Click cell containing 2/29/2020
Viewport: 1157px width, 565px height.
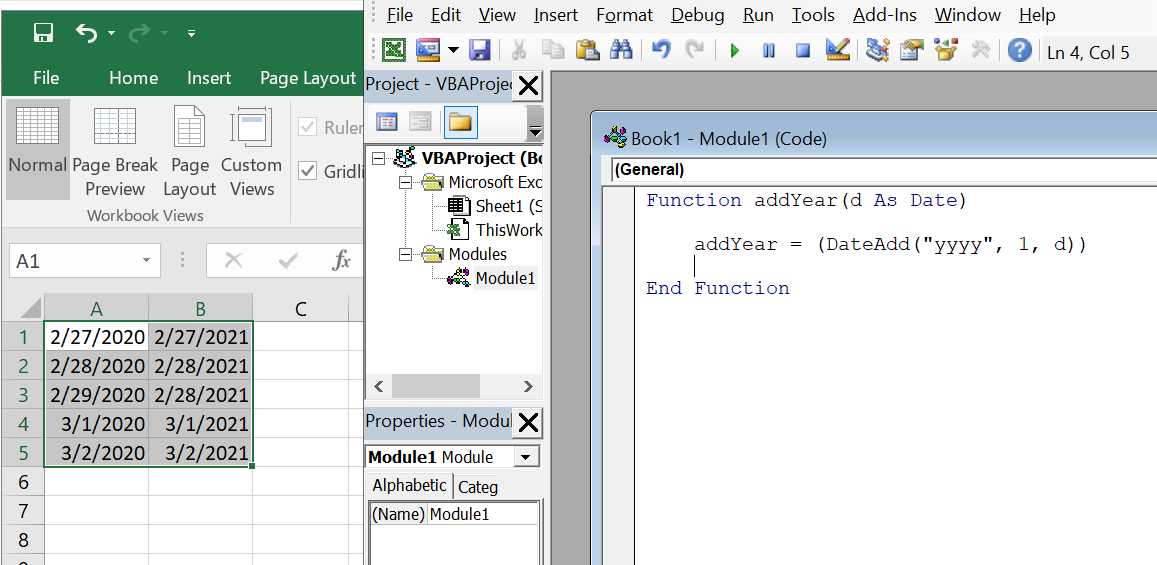(x=97, y=395)
